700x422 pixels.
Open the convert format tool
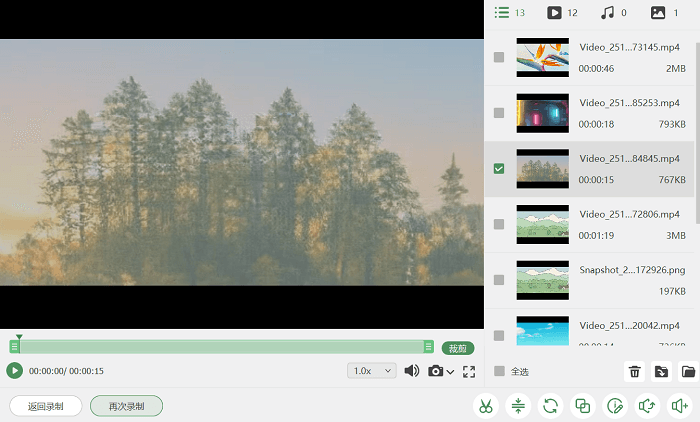(550, 406)
